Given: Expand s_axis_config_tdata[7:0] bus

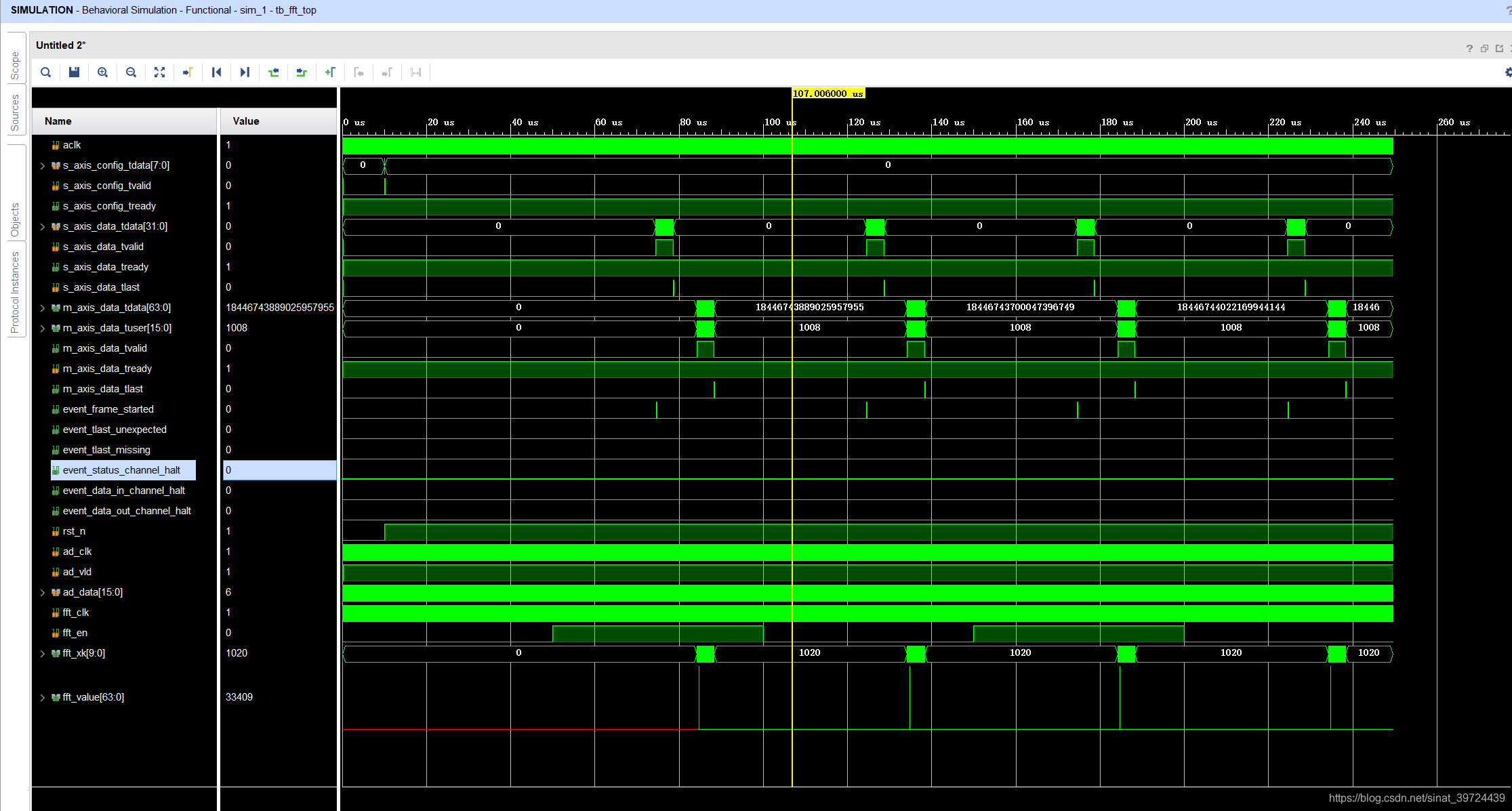Looking at the screenshot, I should pos(43,165).
